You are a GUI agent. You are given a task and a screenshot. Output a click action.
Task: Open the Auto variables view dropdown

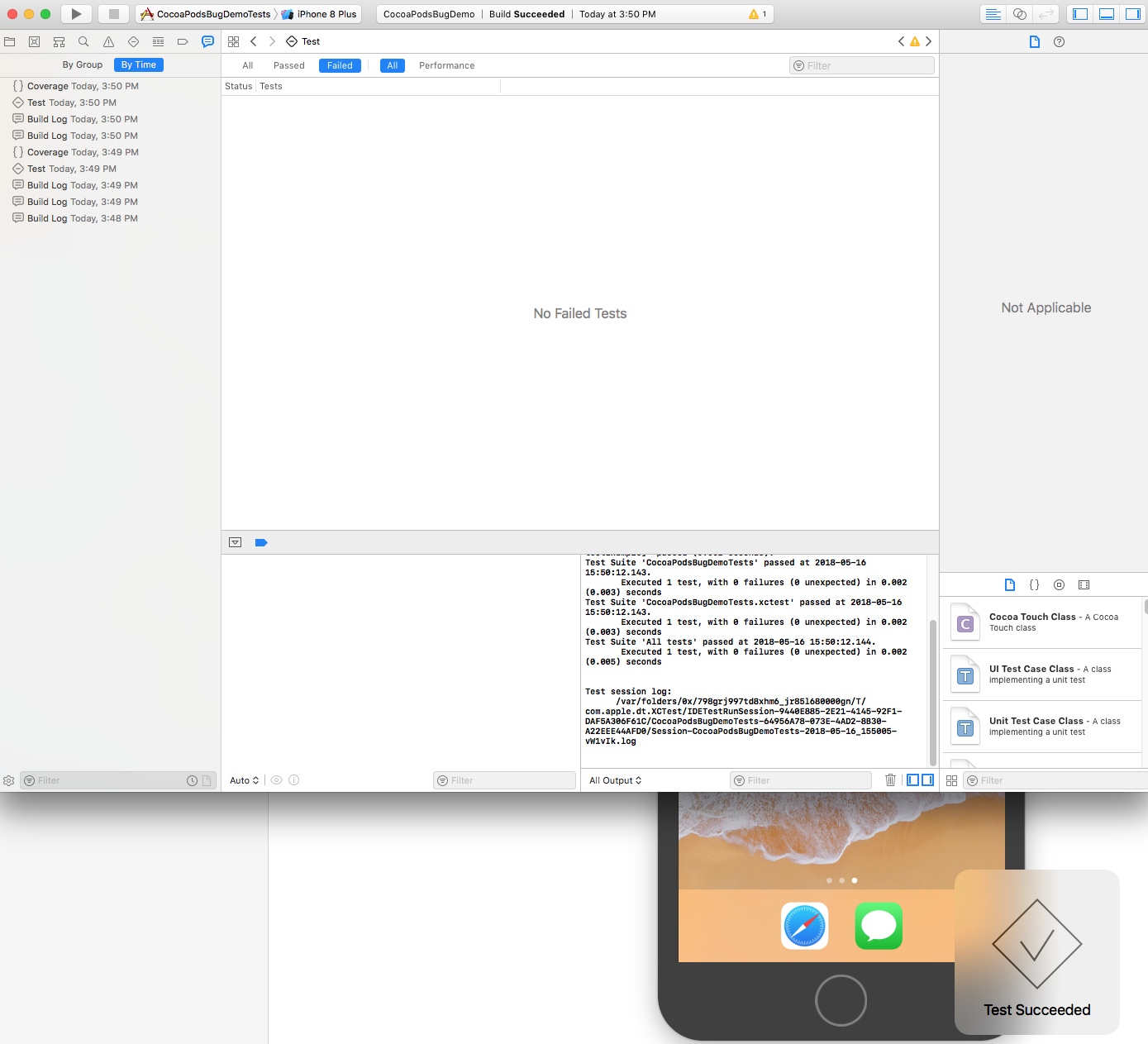tap(243, 779)
